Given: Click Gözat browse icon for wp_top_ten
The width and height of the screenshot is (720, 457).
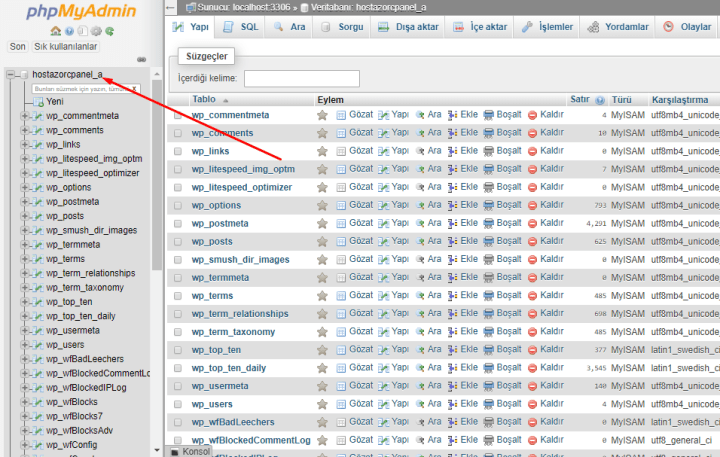Looking at the screenshot, I should 341,350.
